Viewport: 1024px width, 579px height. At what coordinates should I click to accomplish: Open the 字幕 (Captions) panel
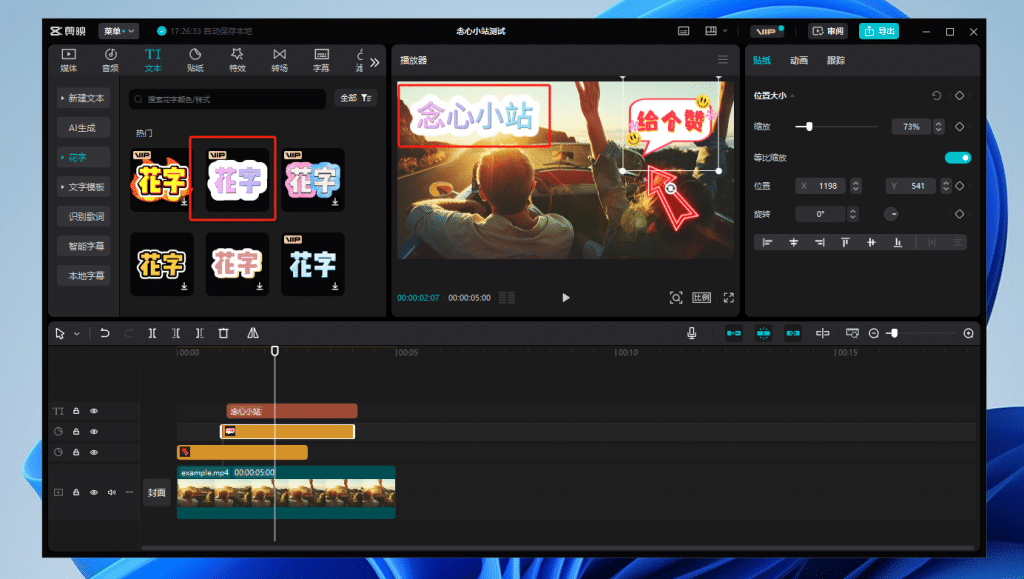[x=321, y=60]
